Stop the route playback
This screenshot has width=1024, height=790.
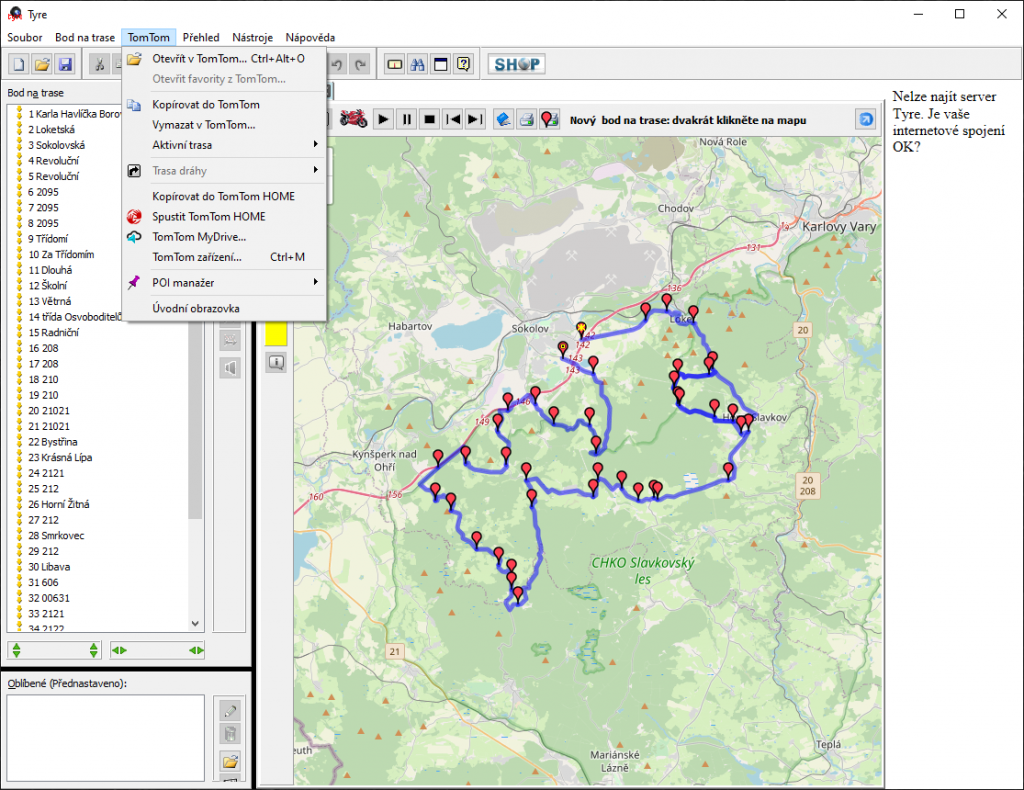click(x=429, y=119)
